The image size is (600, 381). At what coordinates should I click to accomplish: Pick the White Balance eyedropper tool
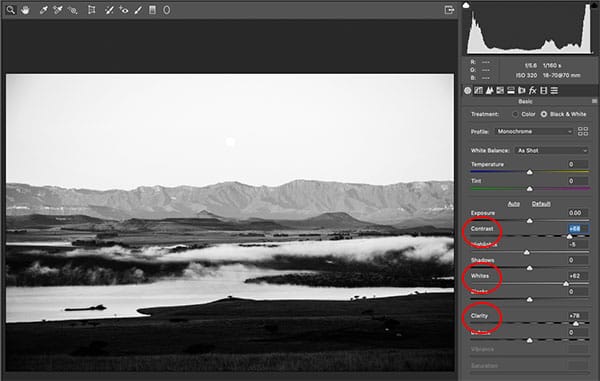[x=43, y=10]
